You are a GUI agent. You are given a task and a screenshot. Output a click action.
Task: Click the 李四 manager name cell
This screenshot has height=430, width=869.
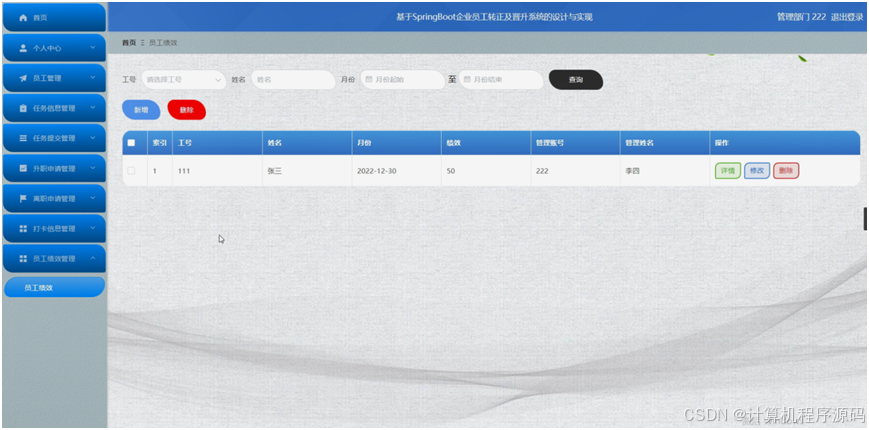pyautogui.click(x=664, y=171)
